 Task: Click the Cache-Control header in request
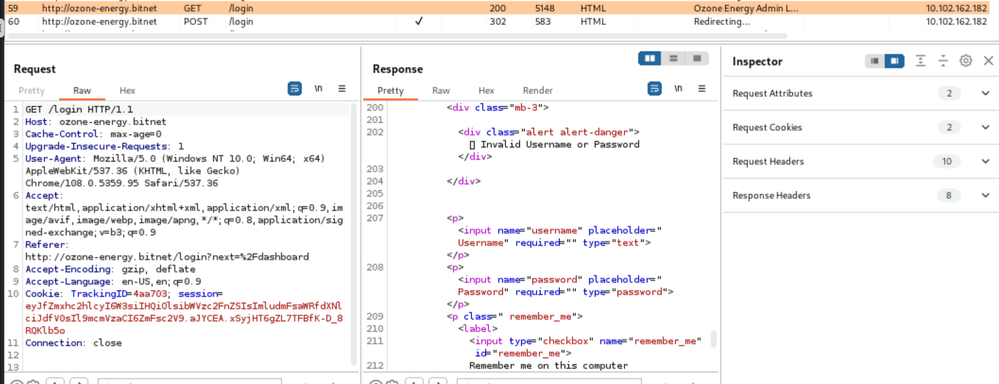click(x=94, y=134)
